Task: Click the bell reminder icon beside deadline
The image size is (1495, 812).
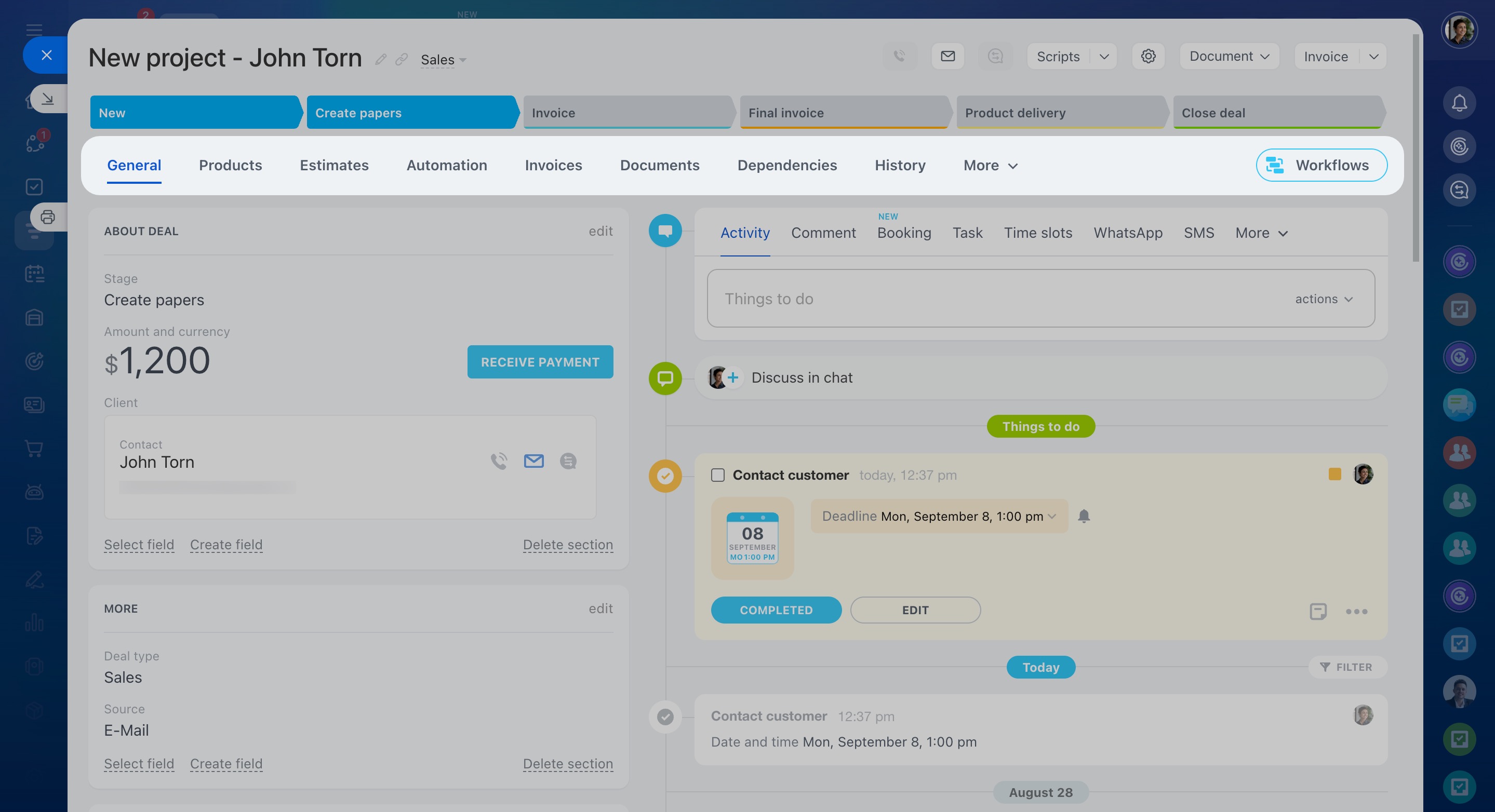Action: pyautogui.click(x=1084, y=516)
